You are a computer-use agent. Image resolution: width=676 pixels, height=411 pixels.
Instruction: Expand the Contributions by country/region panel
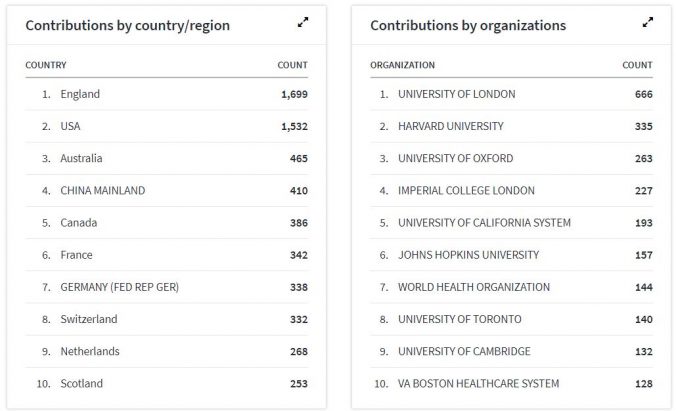point(303,23)
